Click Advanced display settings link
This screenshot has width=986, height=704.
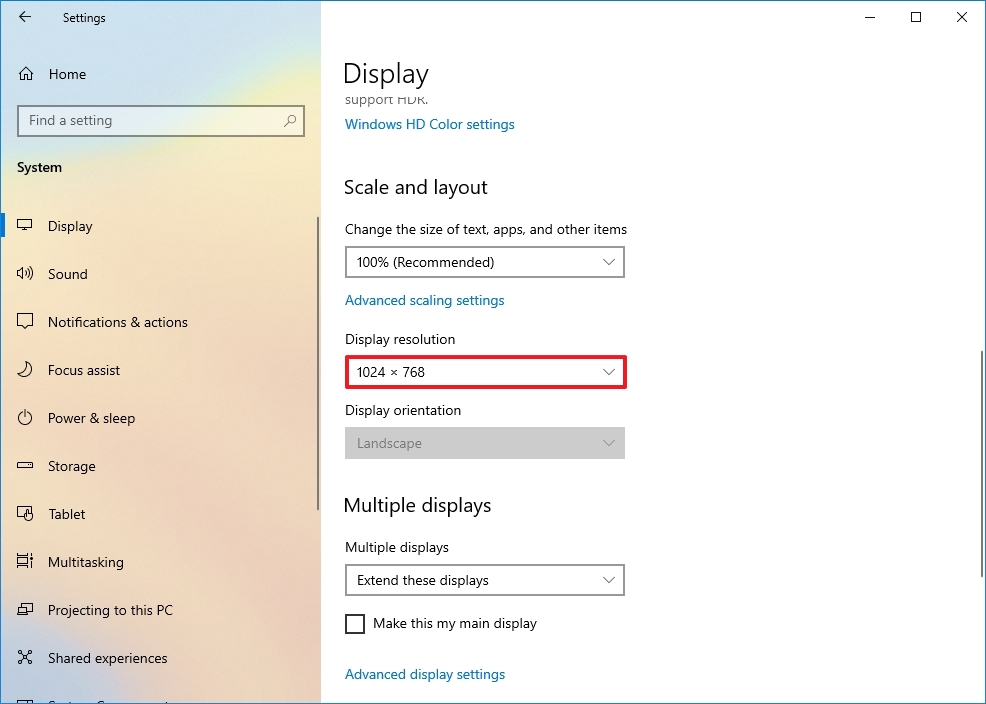click(x=425, y=674)
